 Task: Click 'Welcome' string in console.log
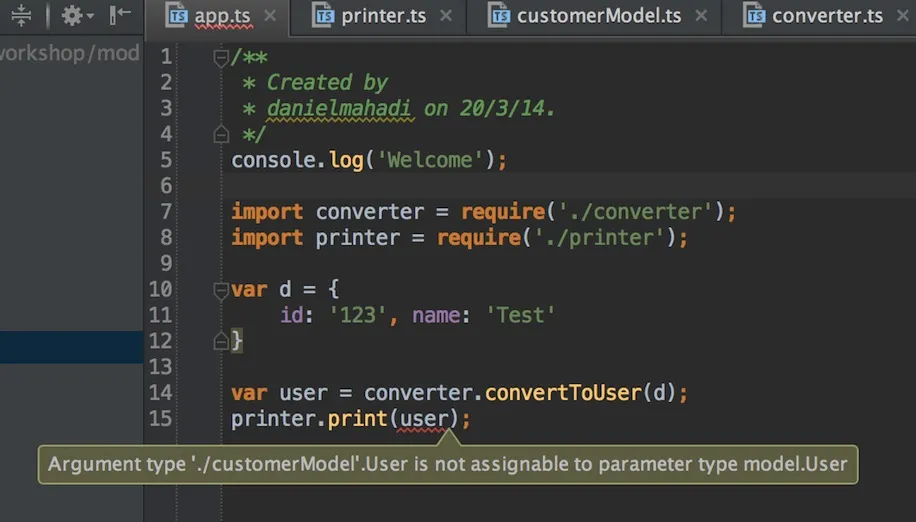[x=430, y=160]
